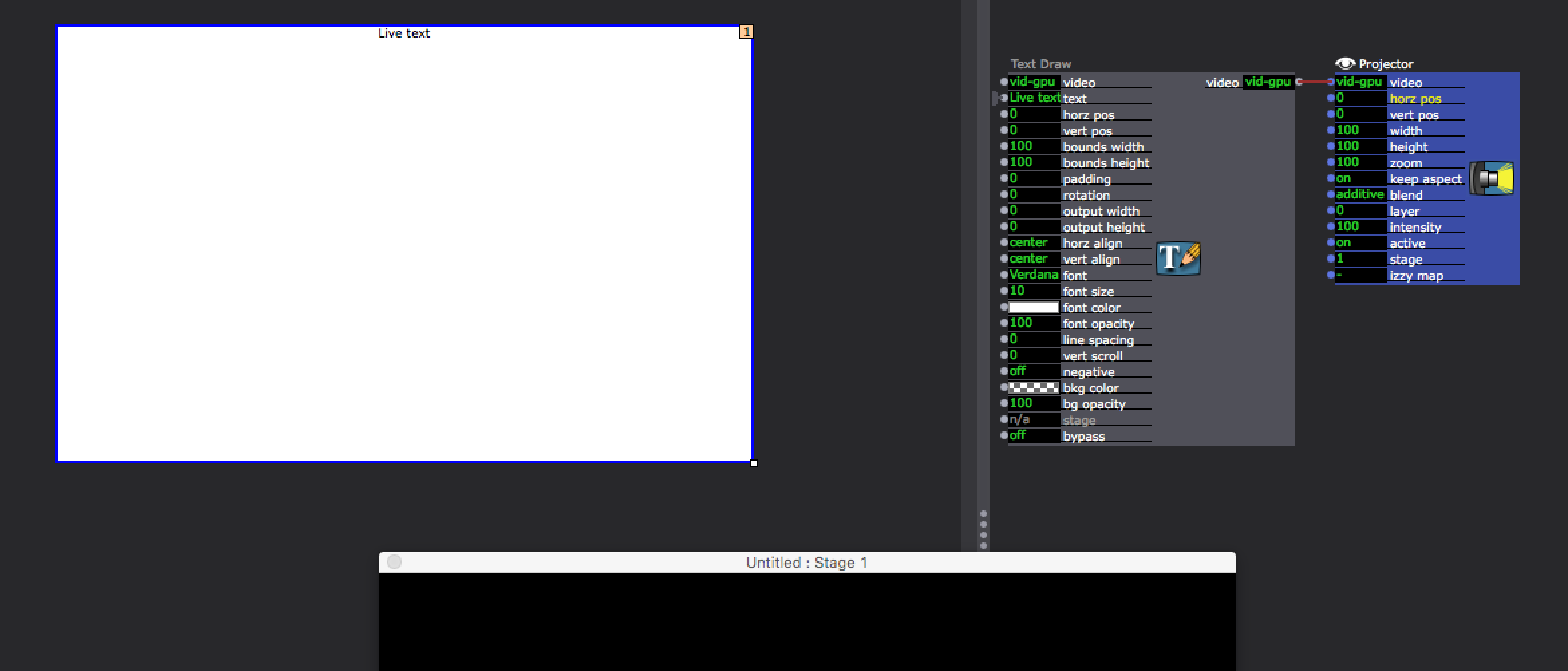Click the red video connection wire

(1316, 82)
